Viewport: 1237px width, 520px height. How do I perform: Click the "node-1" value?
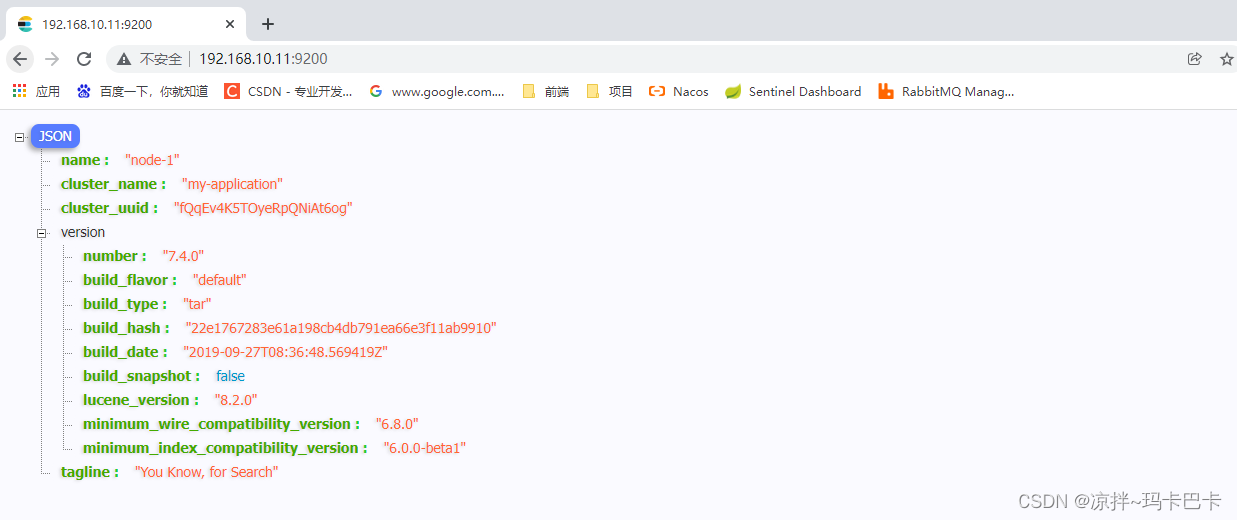tap(152, 160)
